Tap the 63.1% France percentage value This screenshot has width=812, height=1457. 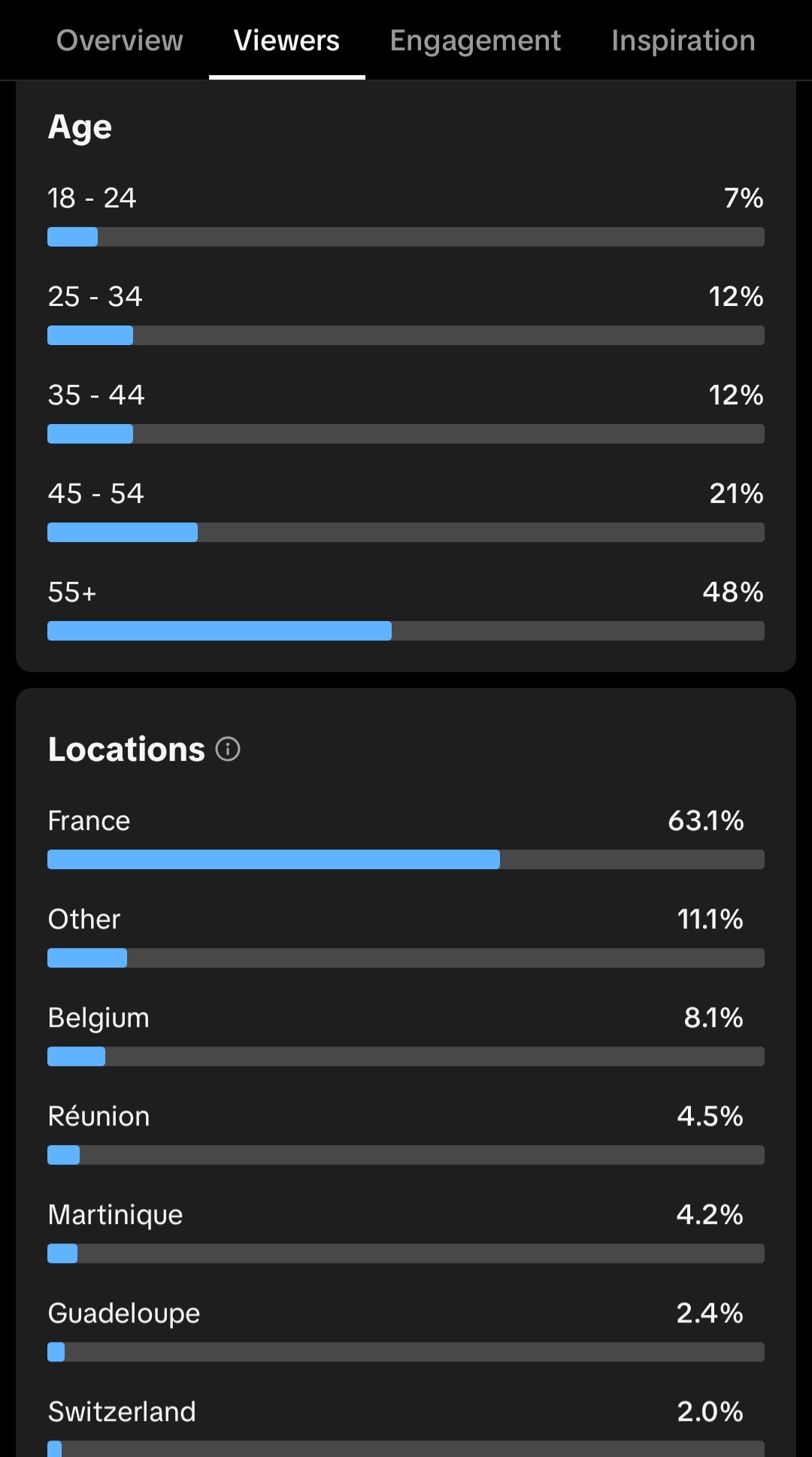point(705,821)
